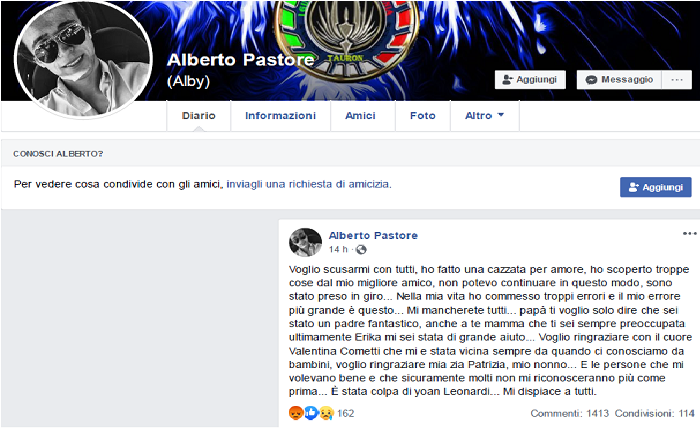Click the small post author avatar
700x429 pixels.
305,242
